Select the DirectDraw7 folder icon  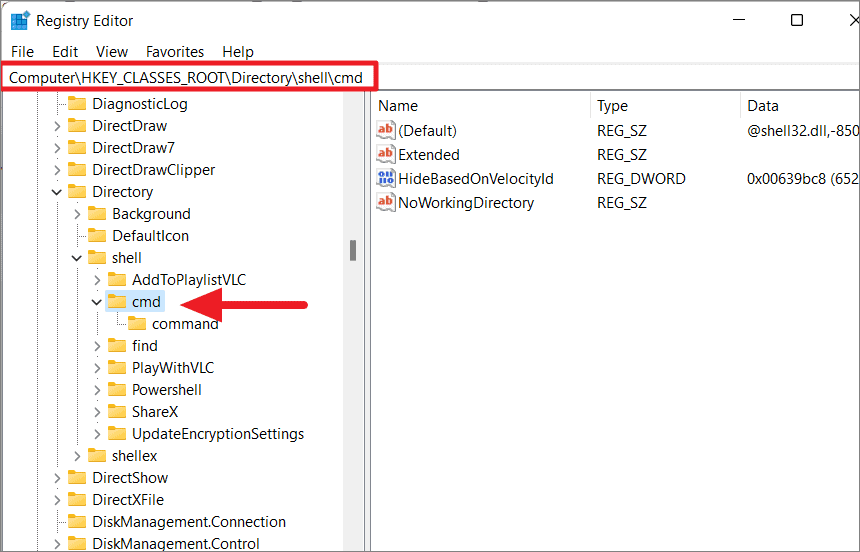[x=77, y=148]
